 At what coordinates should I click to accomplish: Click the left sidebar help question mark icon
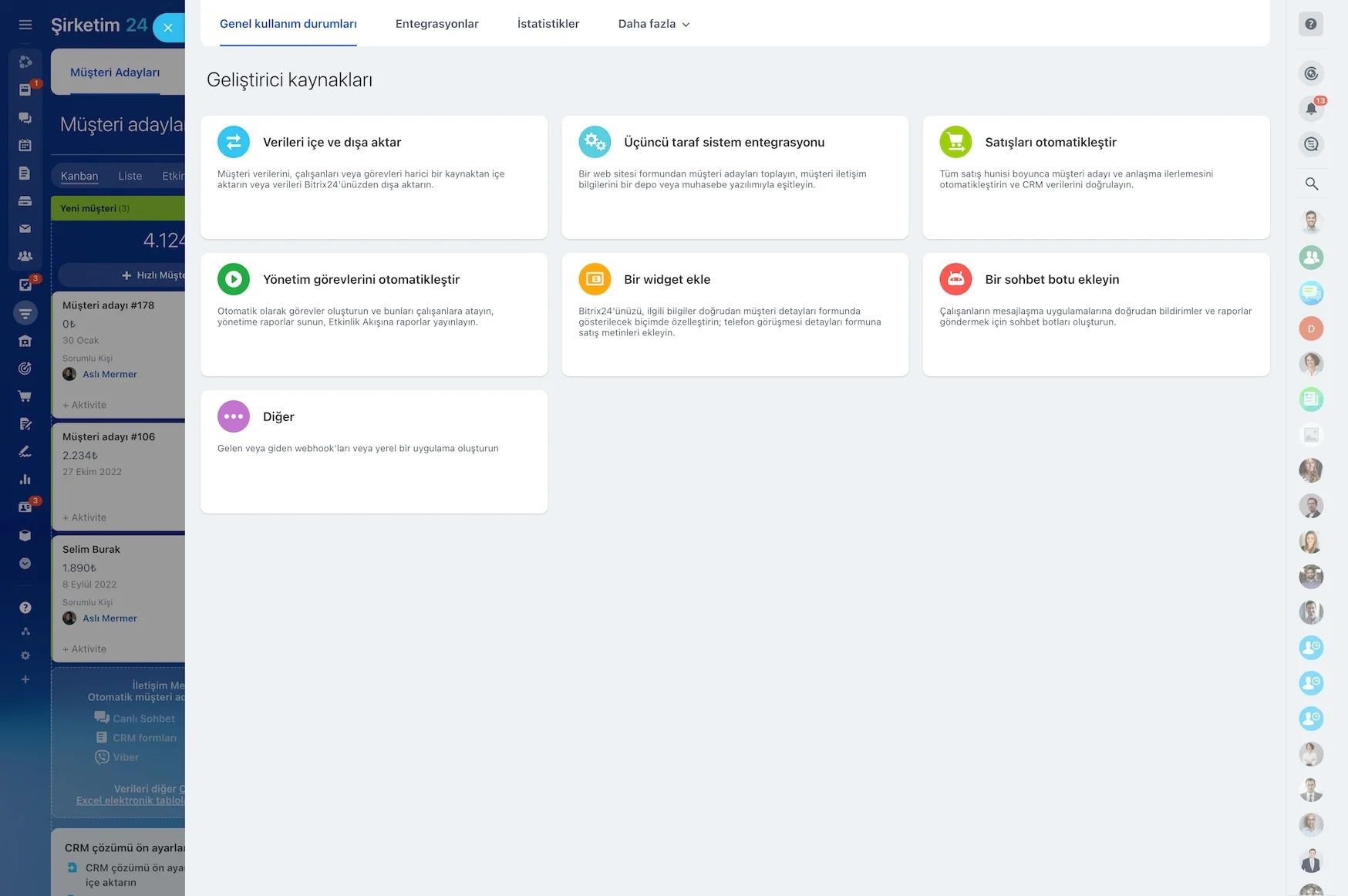[x=25, y=608]
